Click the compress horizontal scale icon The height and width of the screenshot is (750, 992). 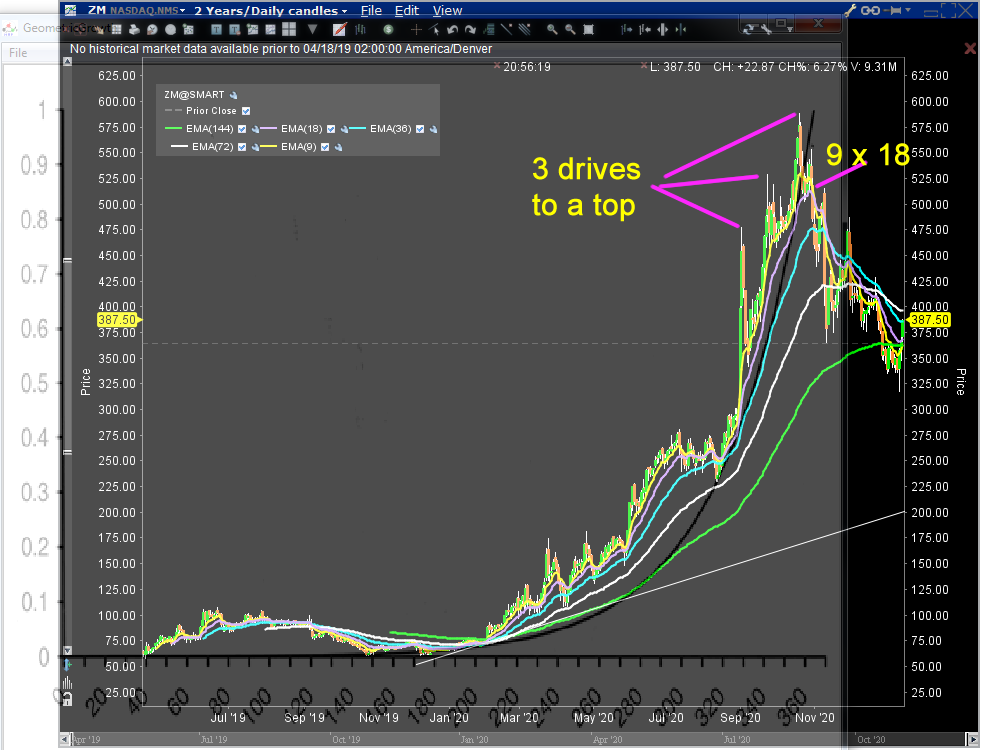point(681,29)
